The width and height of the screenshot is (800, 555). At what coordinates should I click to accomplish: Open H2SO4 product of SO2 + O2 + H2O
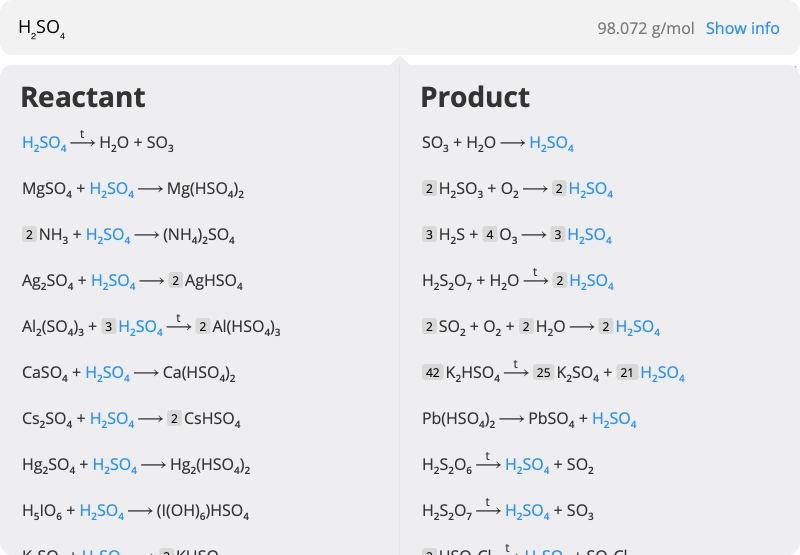(x=638, y=328)
